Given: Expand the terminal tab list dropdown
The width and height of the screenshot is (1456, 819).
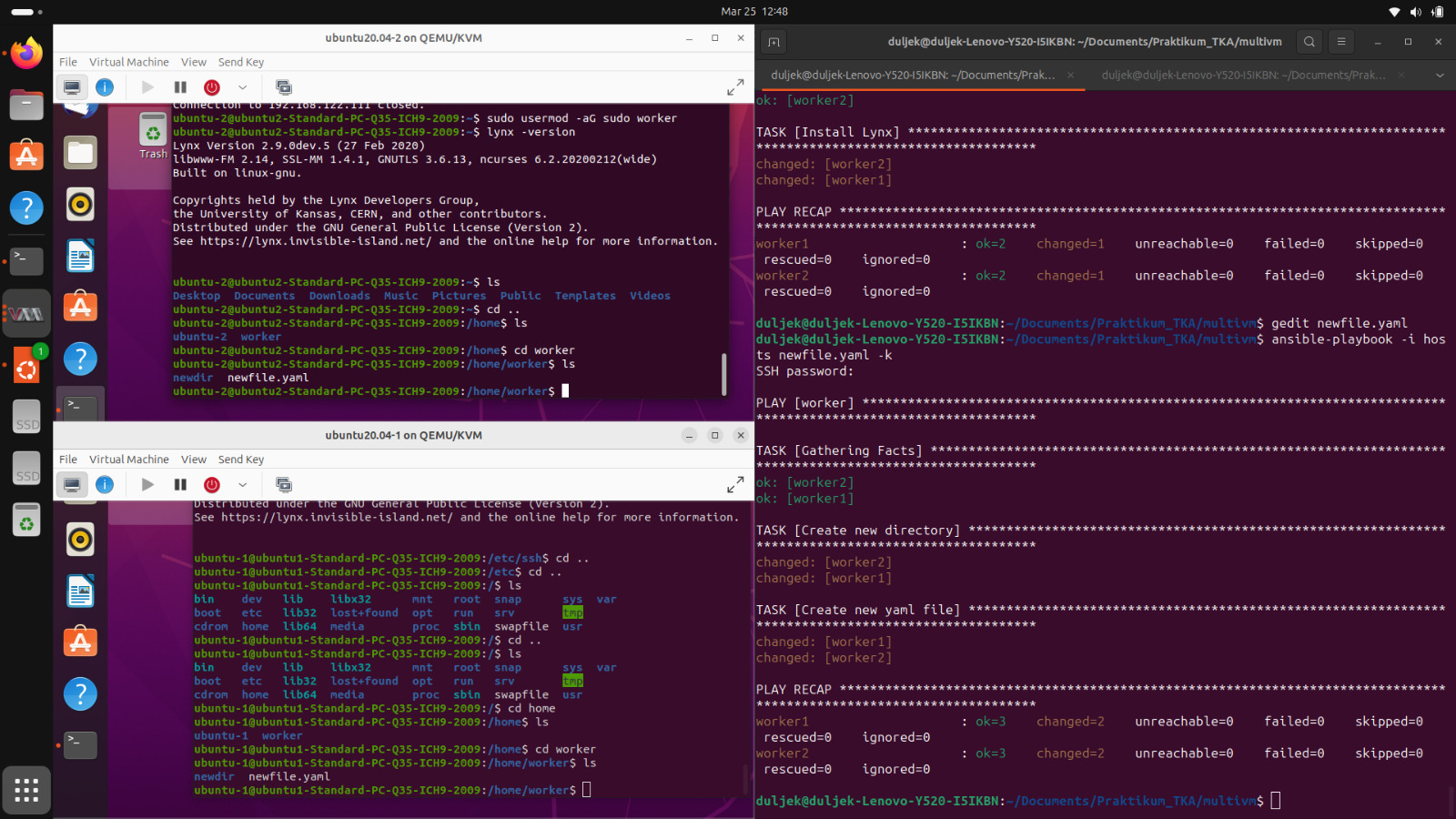Looking at the screenshot, I should (1440, 75).
